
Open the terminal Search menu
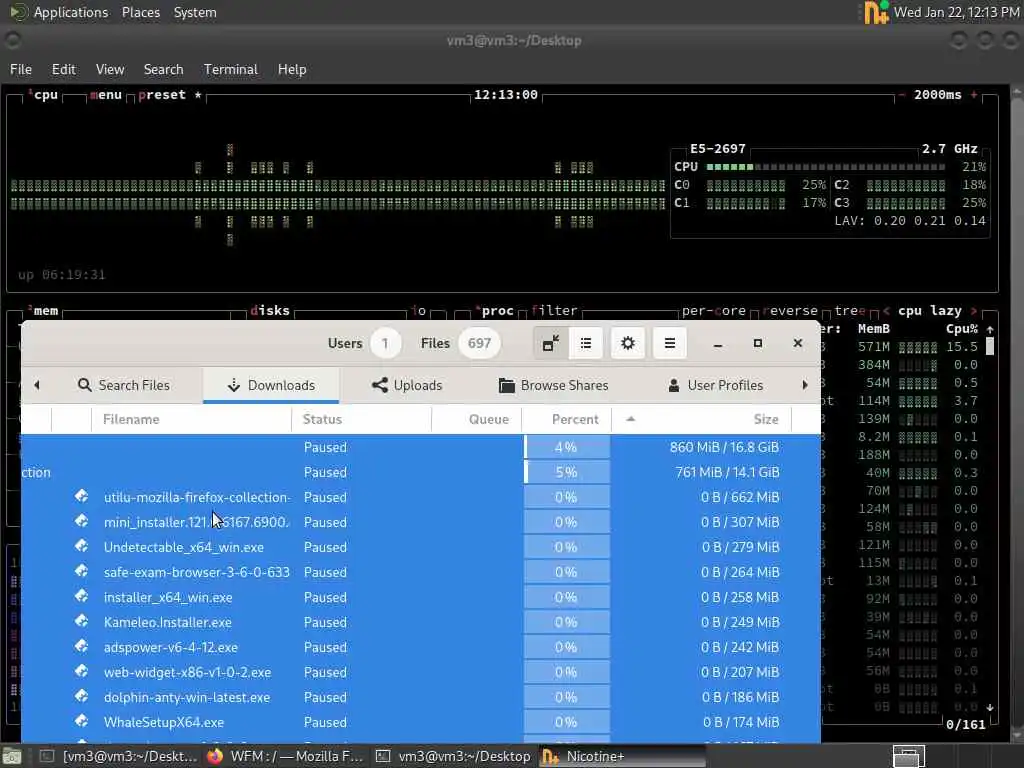(163, 69)
